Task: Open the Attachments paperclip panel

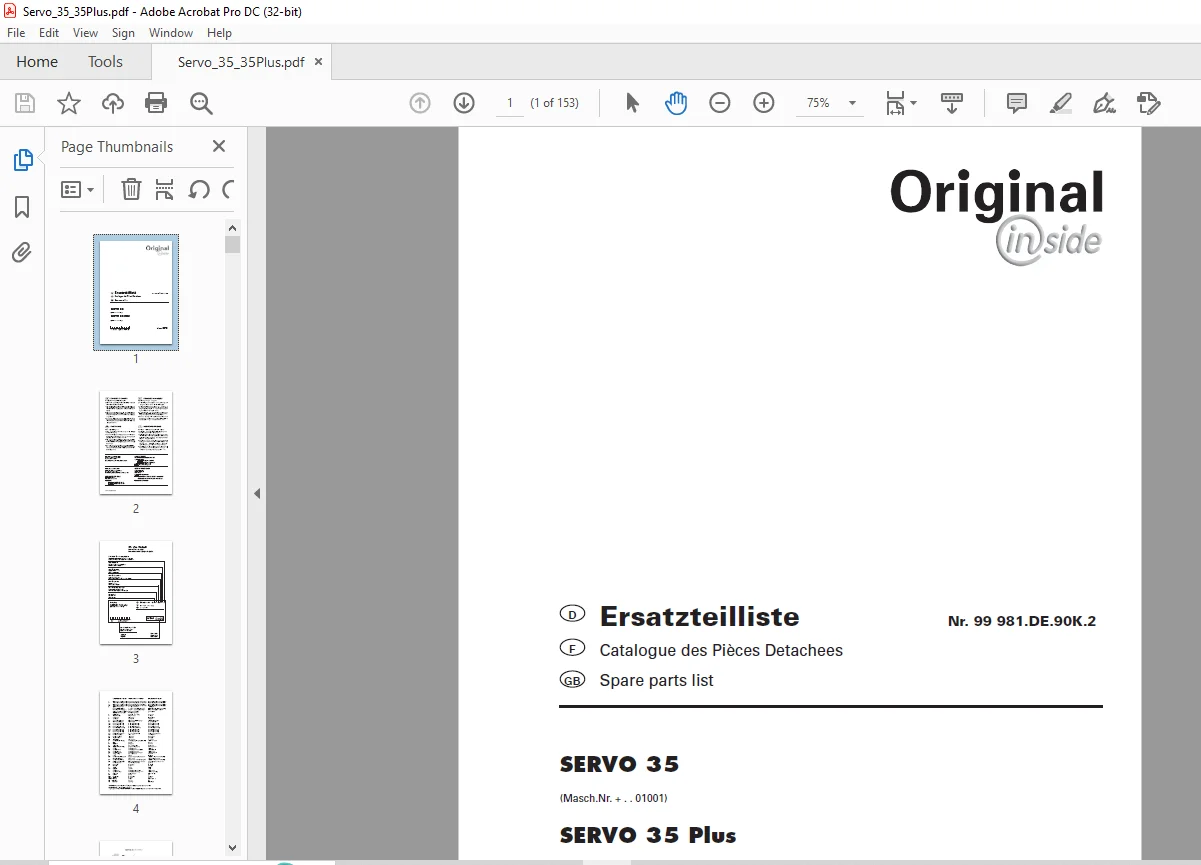Action: tap(22, 252)
